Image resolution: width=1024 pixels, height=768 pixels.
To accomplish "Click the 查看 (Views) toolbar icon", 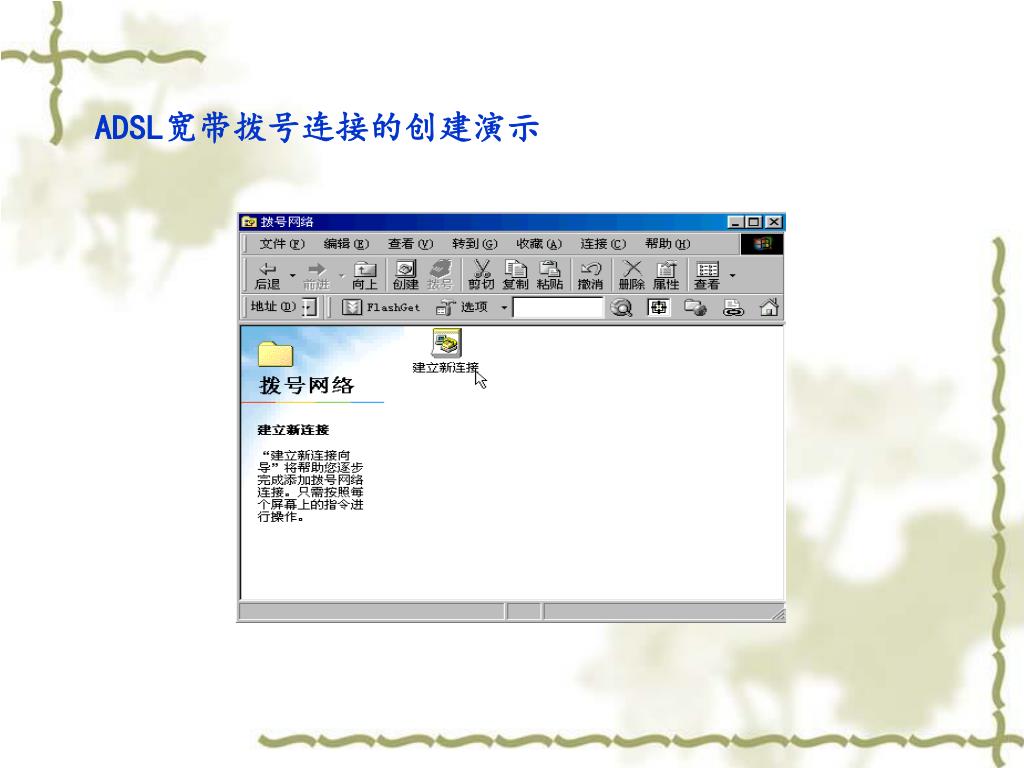I will pyautogui.click(x=707, y=275).
